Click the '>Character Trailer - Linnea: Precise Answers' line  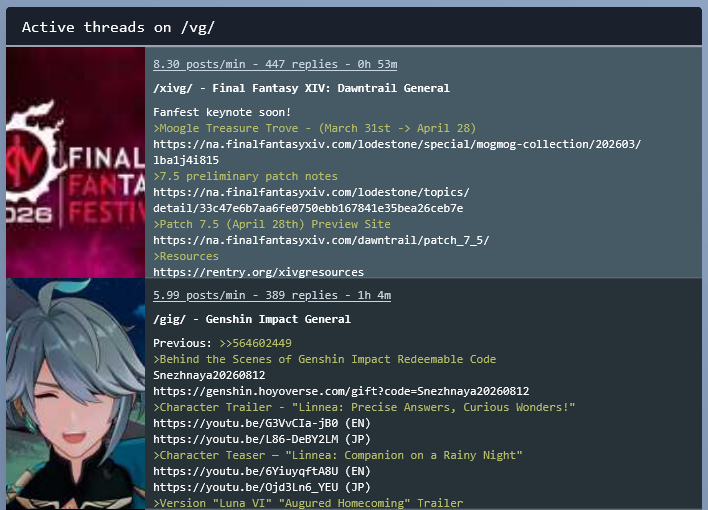click(364, 407)
